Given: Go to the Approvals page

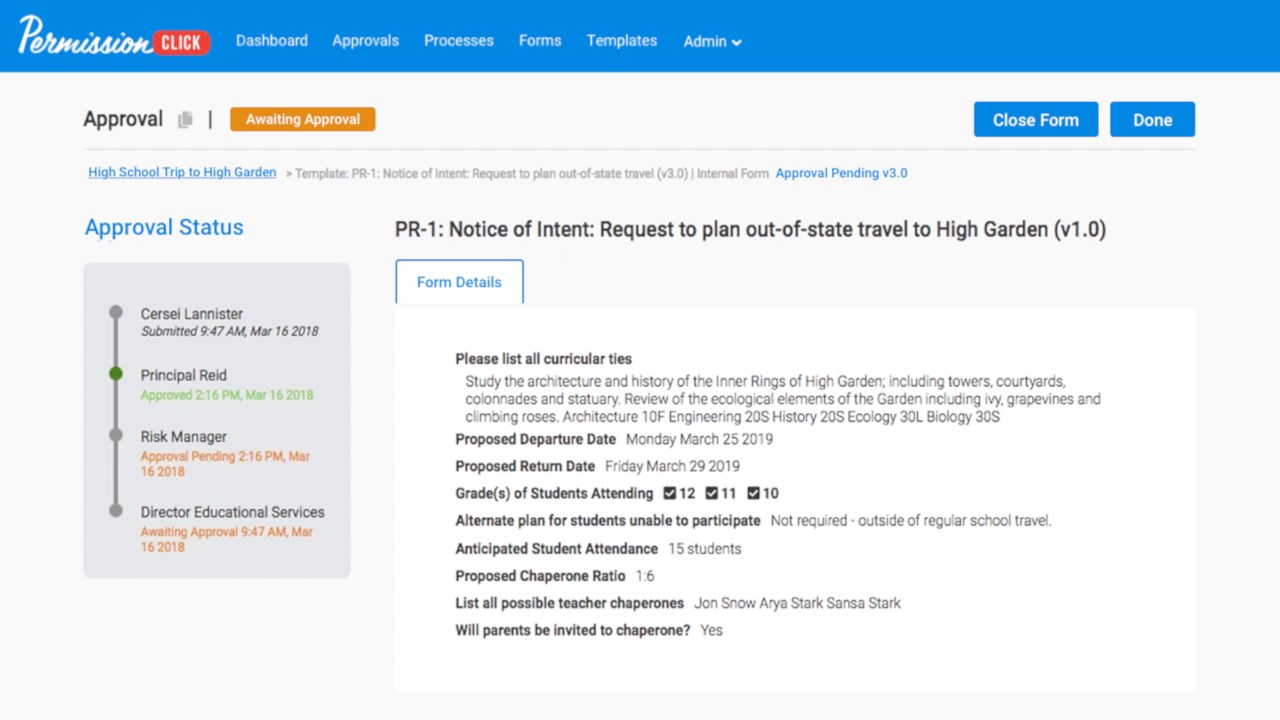Looking at the screenshot, I should click(365, 41).
